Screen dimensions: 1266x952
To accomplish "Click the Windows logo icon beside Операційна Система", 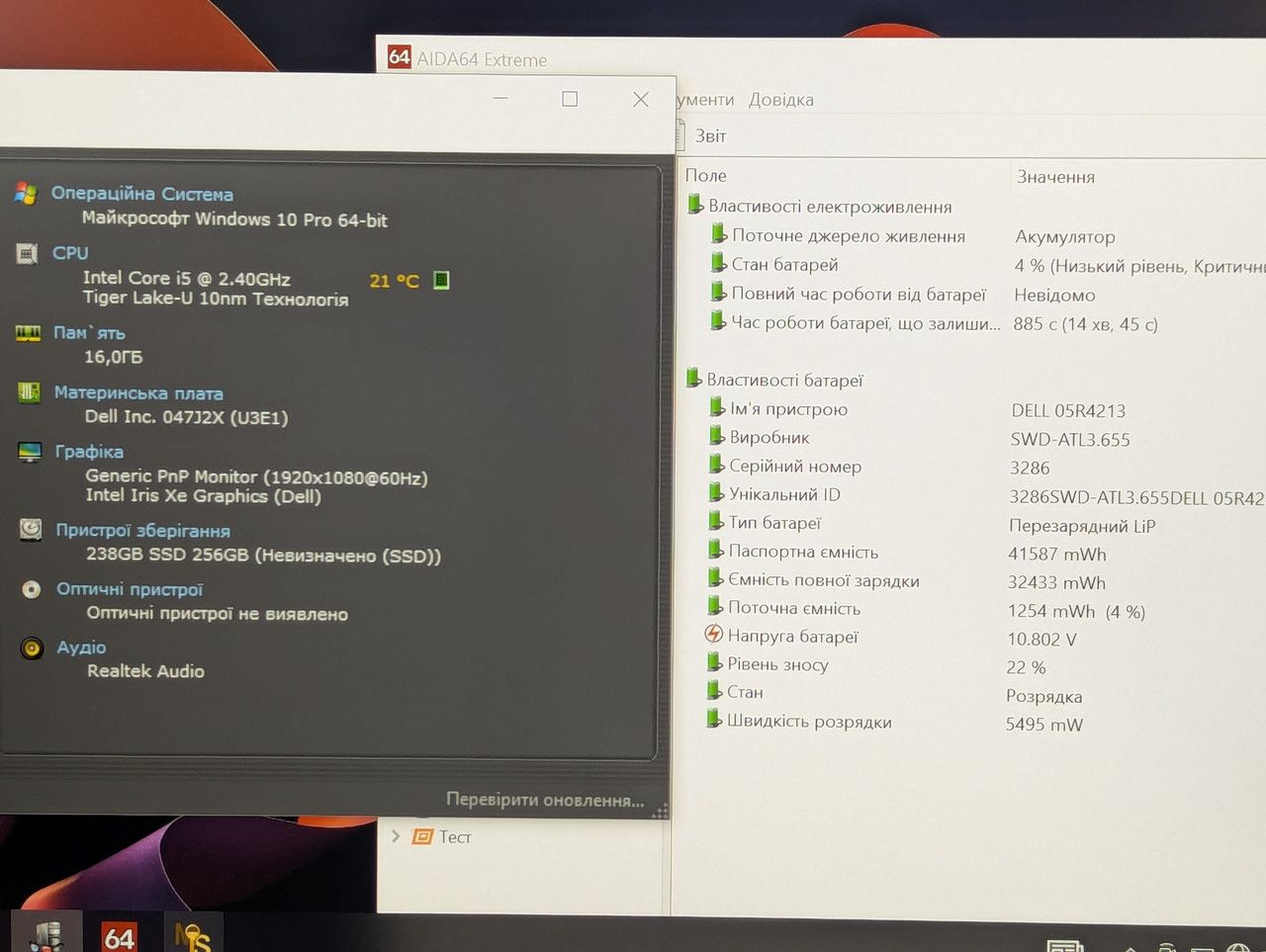I will (x=26, y=194).
